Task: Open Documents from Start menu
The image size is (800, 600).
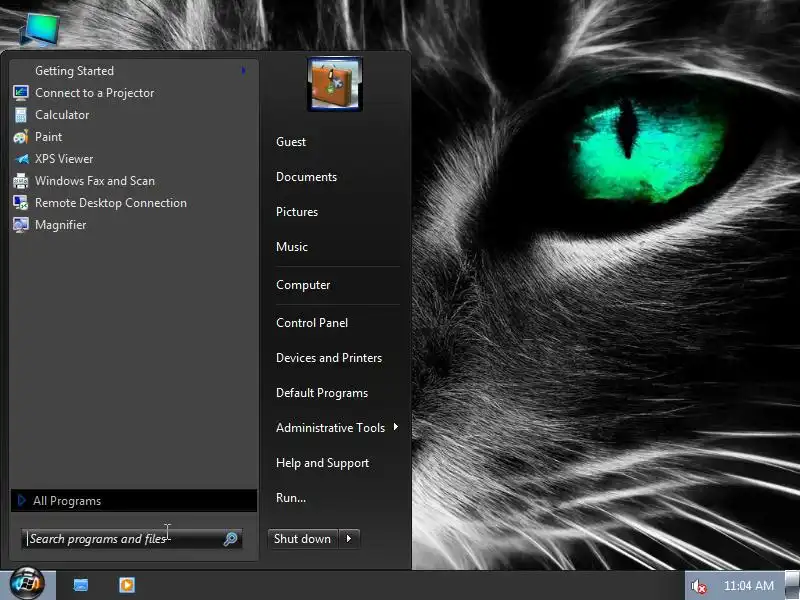Action: [x=306, y=177]
